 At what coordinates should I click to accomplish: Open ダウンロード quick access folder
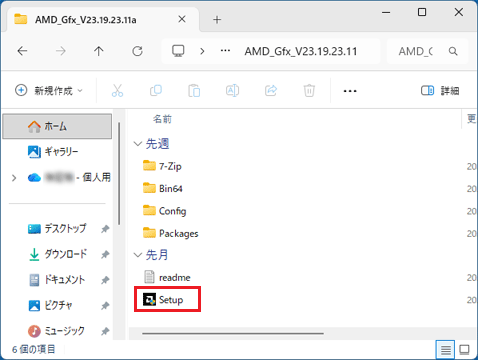[x=57, y=254]
